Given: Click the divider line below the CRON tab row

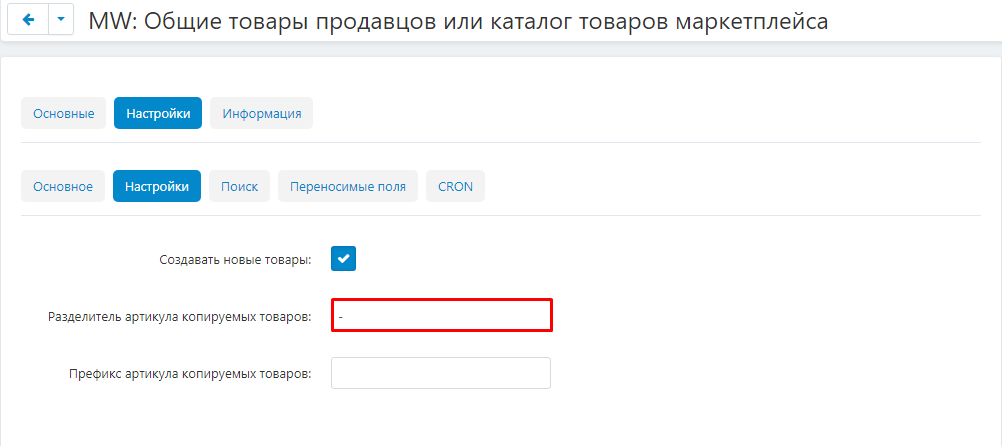Looking at the screenshot, I should pos(500,215).
